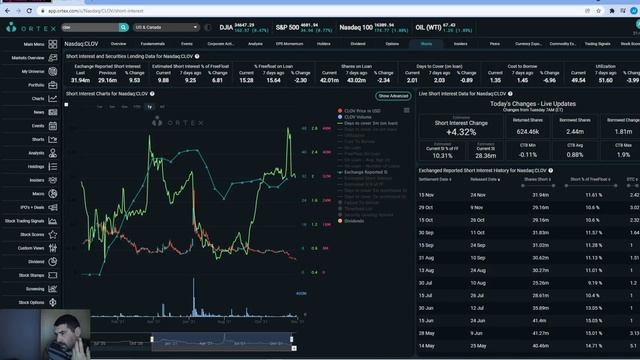Switch to the Options tab
Image resolution: width=640 pixels, height=360 pixels.
click(392, 44)
